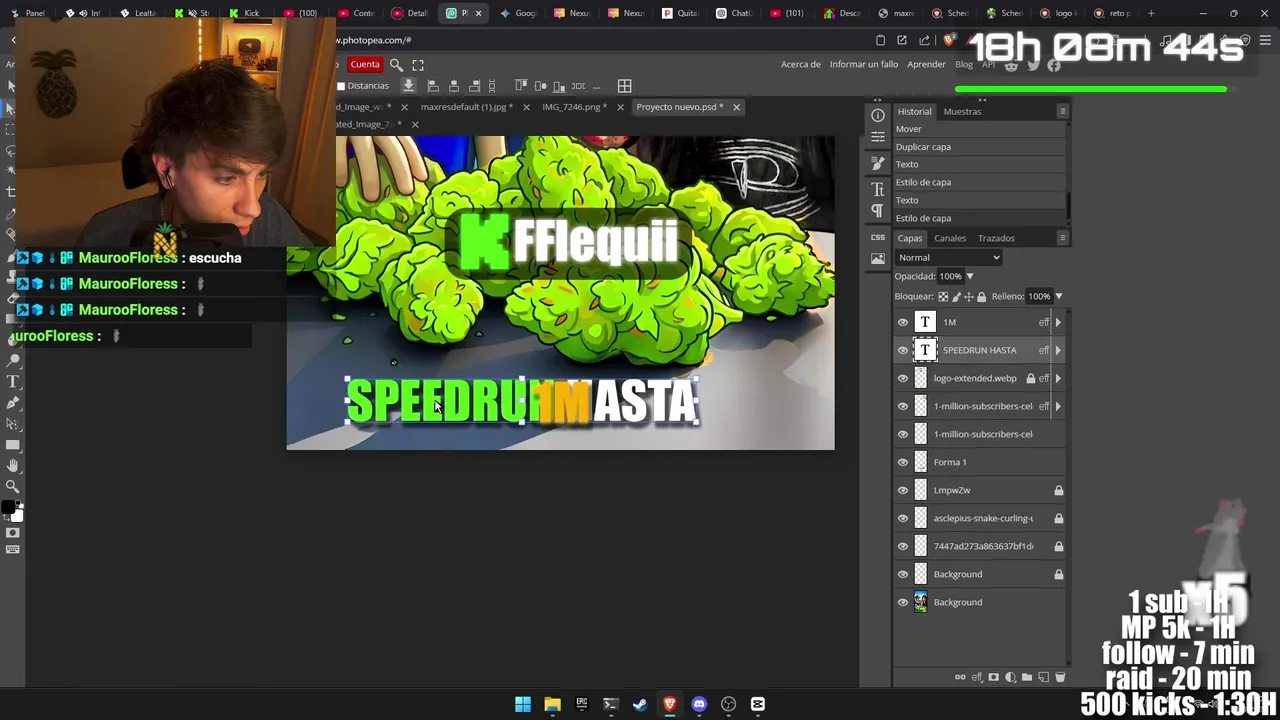The height and width of the screenshot is (720, 1280).
Task: Open the CSS panel icon
Action: click(878, 237)
